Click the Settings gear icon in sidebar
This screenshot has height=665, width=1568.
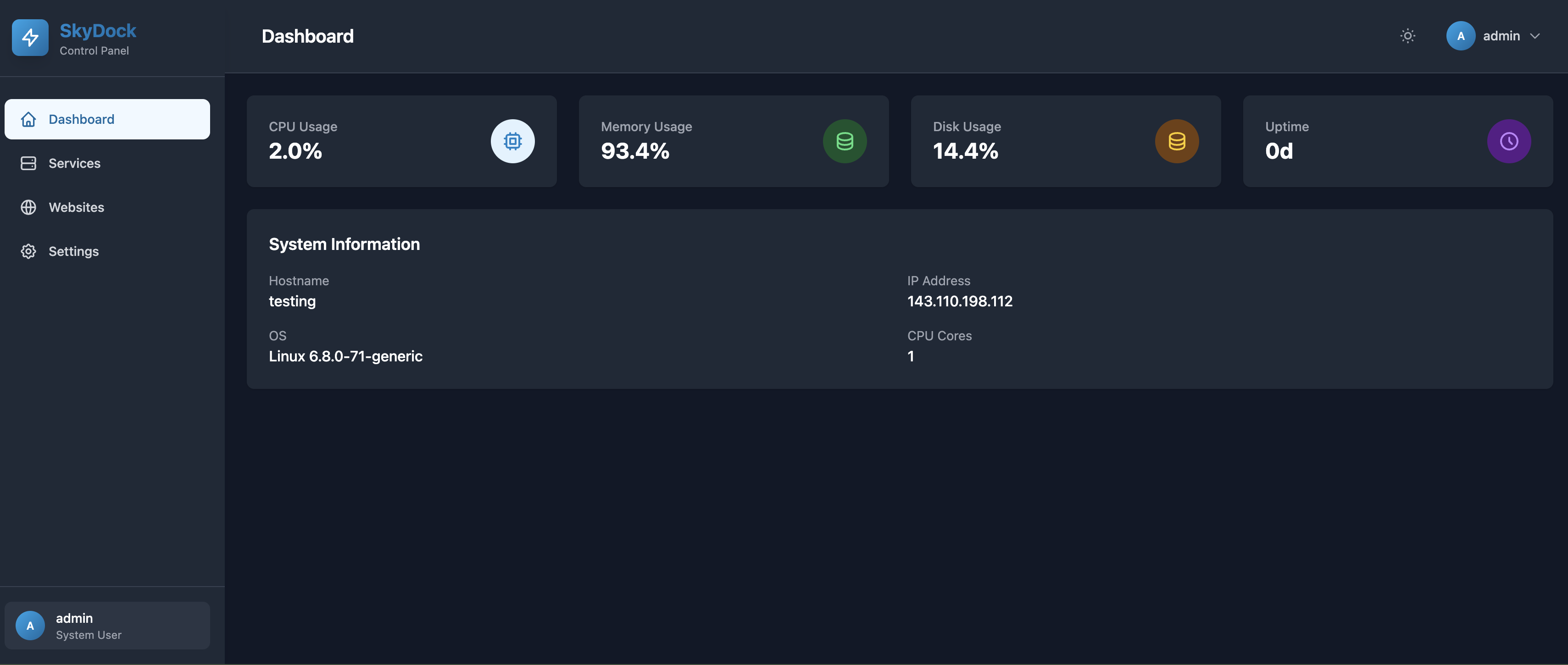pyautogui.click(x=28, y=251)
